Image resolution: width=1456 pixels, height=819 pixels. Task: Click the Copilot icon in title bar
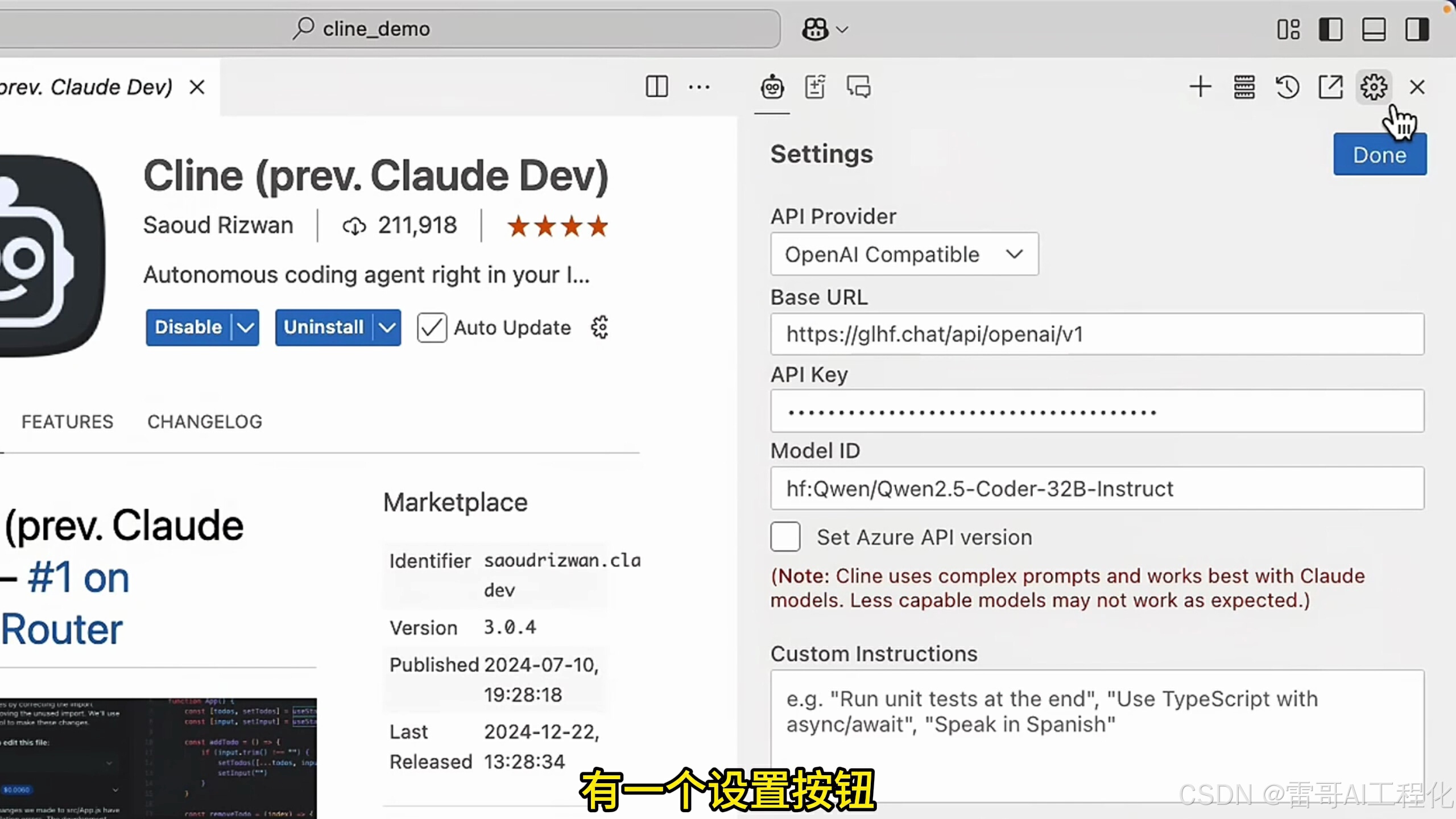[x=815, y=29]
